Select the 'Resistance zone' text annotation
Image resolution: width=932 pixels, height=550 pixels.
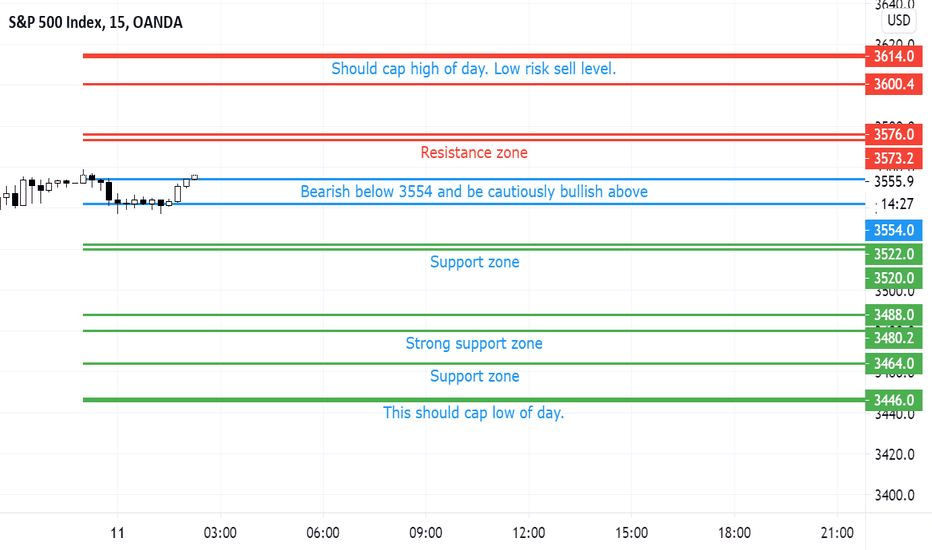pos(474,153)
